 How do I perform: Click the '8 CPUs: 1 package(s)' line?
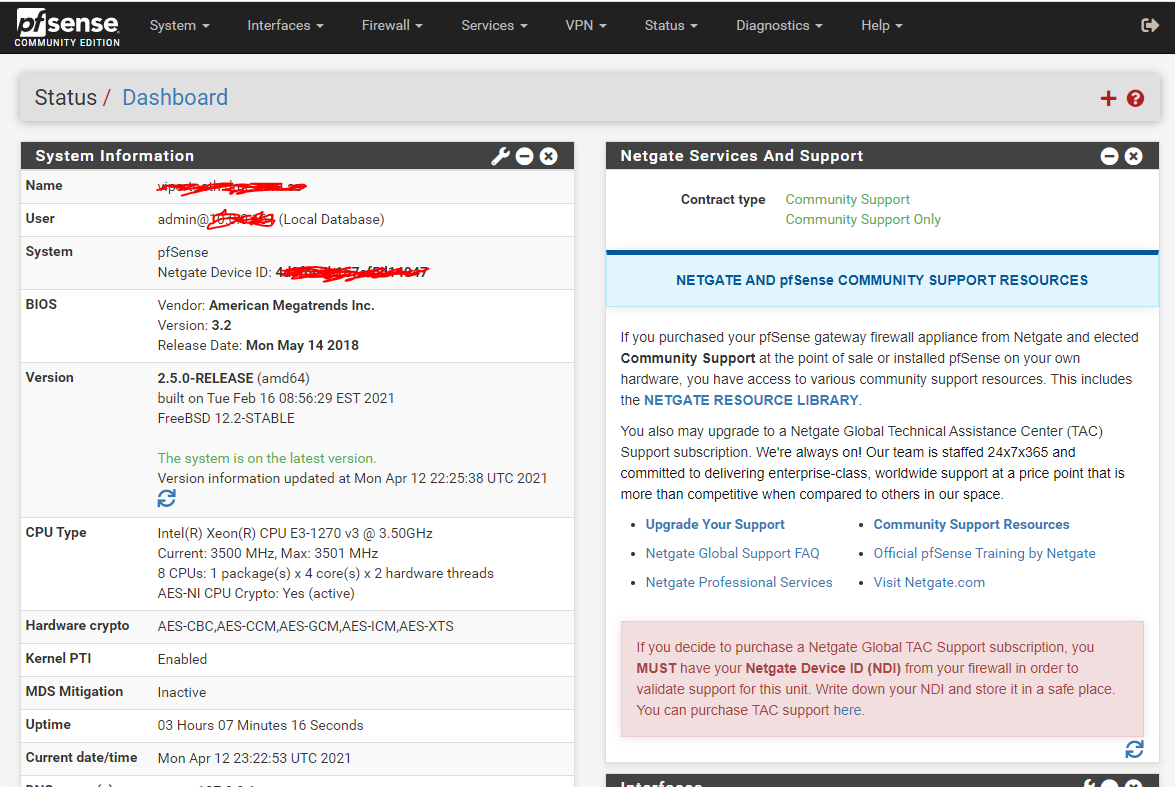tap(325, 573)
